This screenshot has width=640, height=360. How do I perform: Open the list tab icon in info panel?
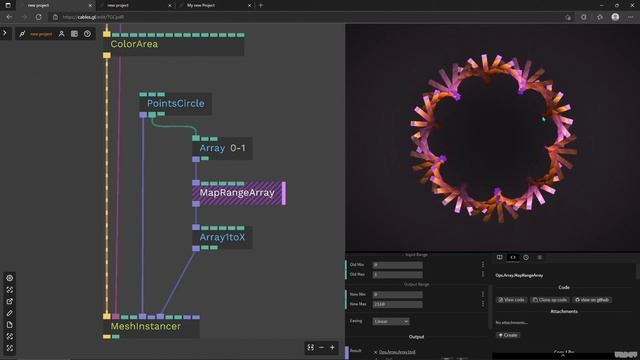pos(540,257)
